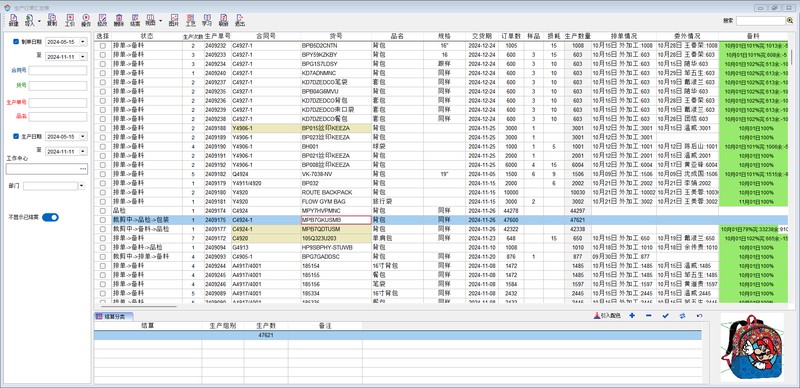This screenshot has height=388, width=800.
Task: Check the select box for order 2409175
Action: 103,220
